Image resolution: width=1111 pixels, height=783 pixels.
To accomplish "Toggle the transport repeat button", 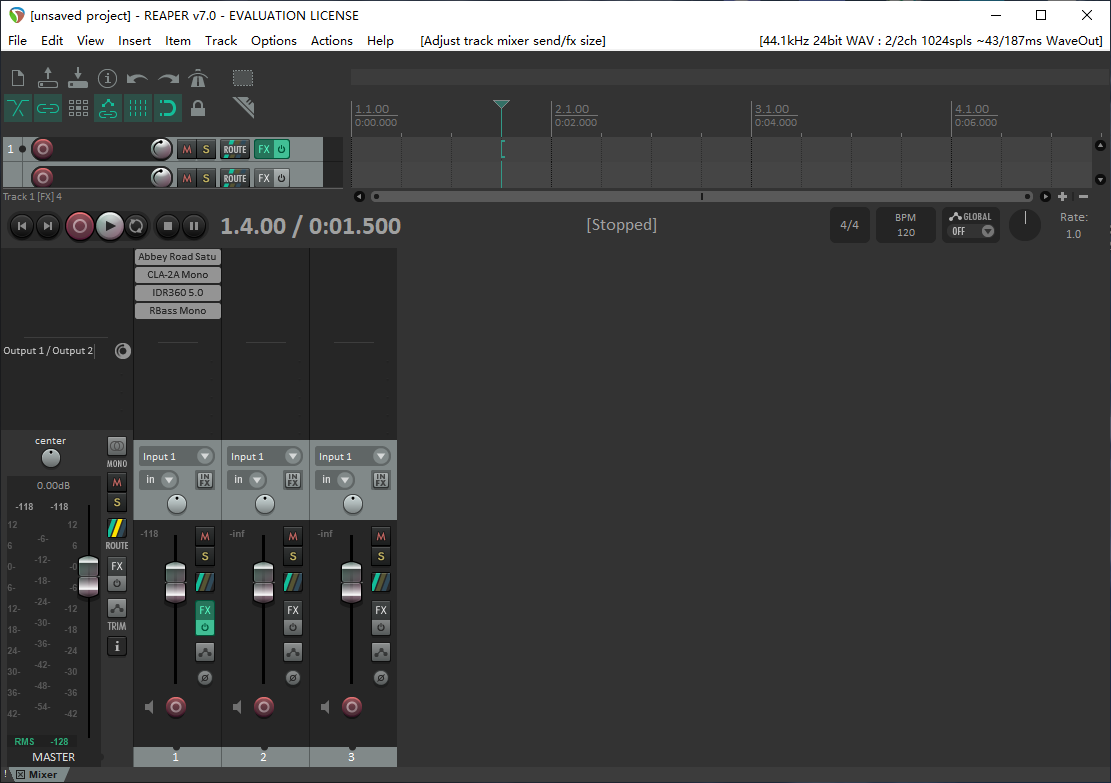I will pyautogui.click(x=136, y=226).
